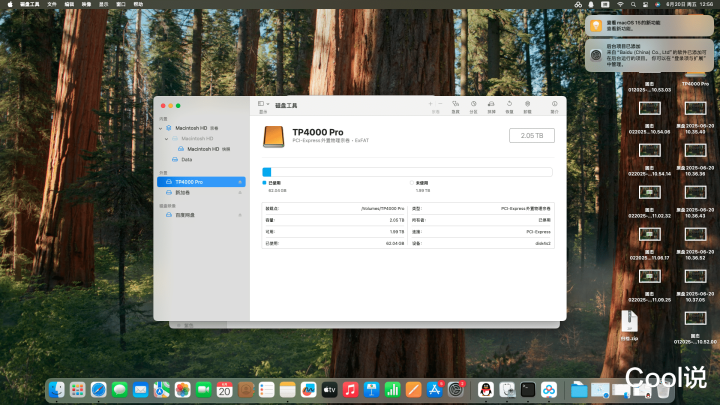Viewport: 720px width, 405px height.
Task: Open Control Center from menu bar
Action: (x=645, y=4)
